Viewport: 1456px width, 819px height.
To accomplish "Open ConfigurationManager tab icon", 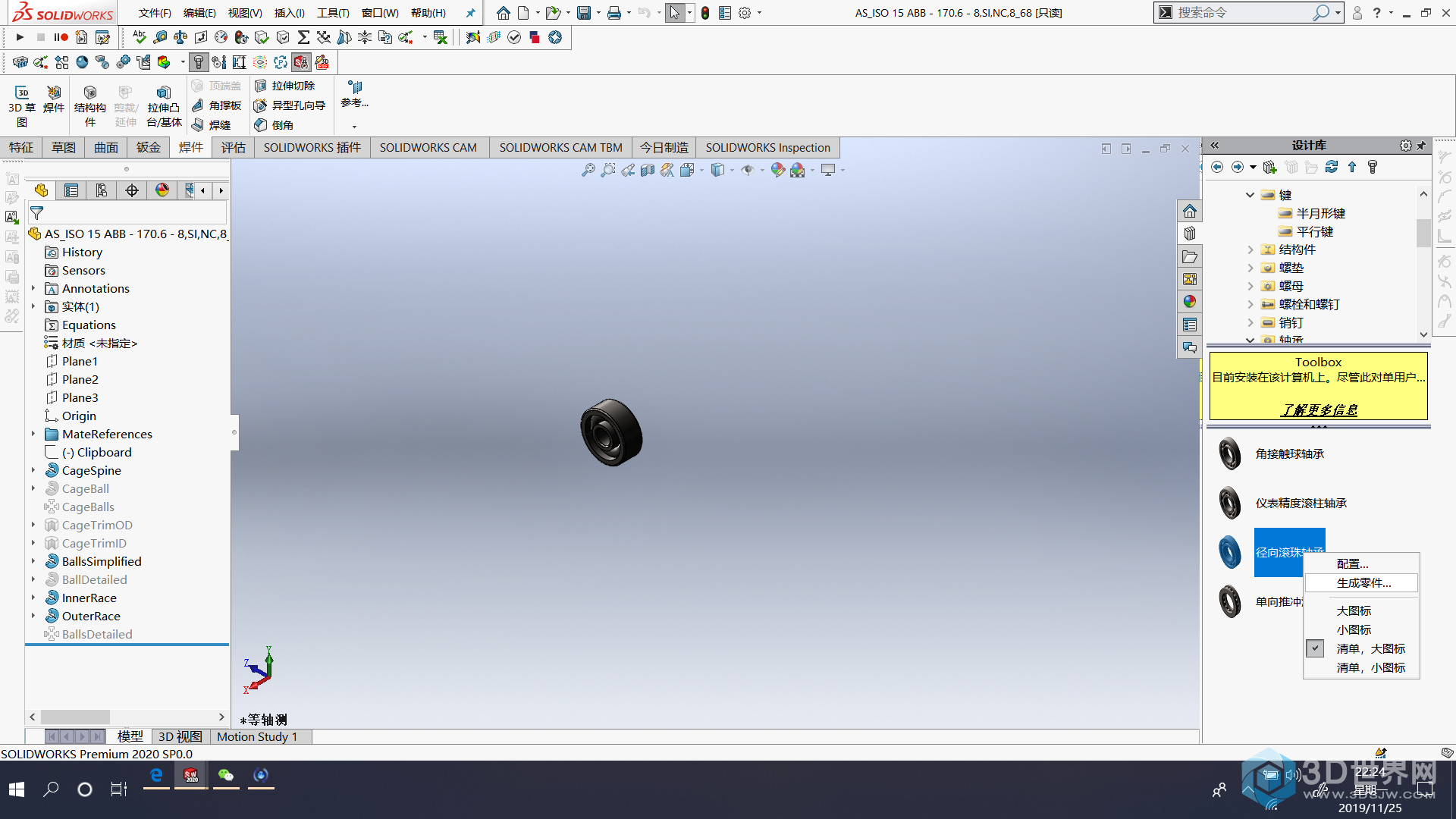I will click(102, 190).
